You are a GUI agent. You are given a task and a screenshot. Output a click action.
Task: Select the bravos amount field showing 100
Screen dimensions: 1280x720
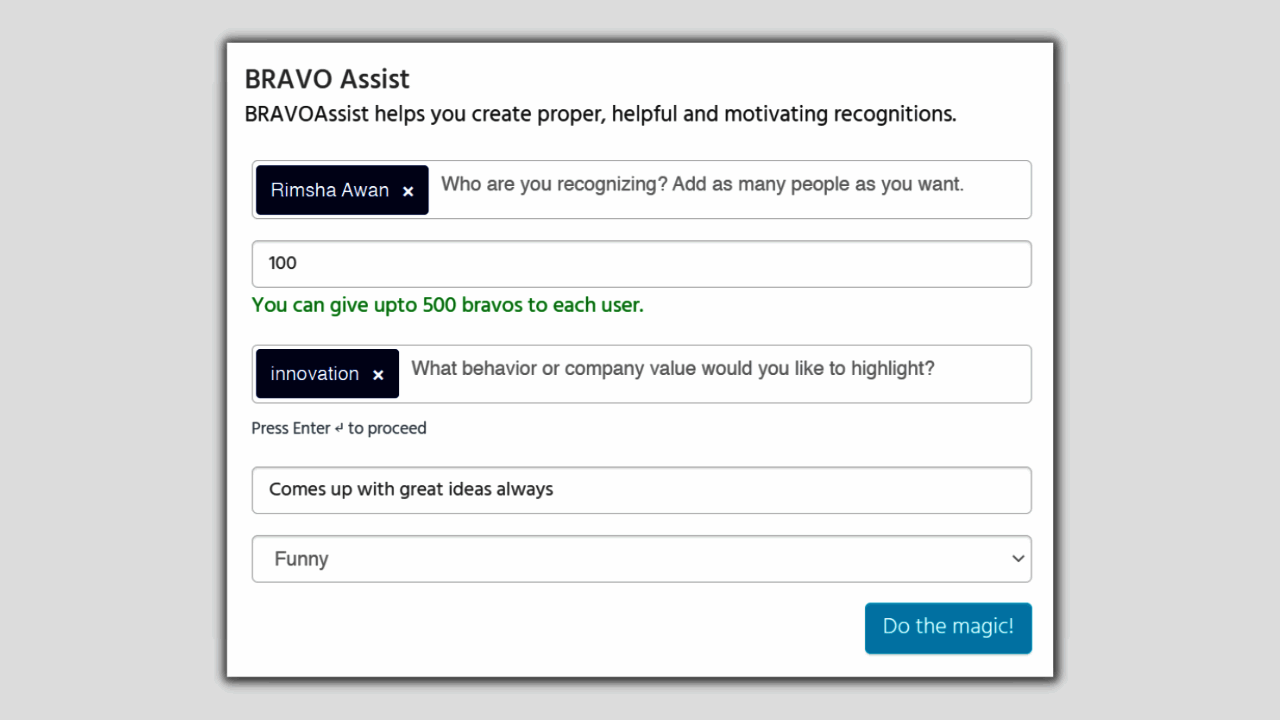(641, 263)
